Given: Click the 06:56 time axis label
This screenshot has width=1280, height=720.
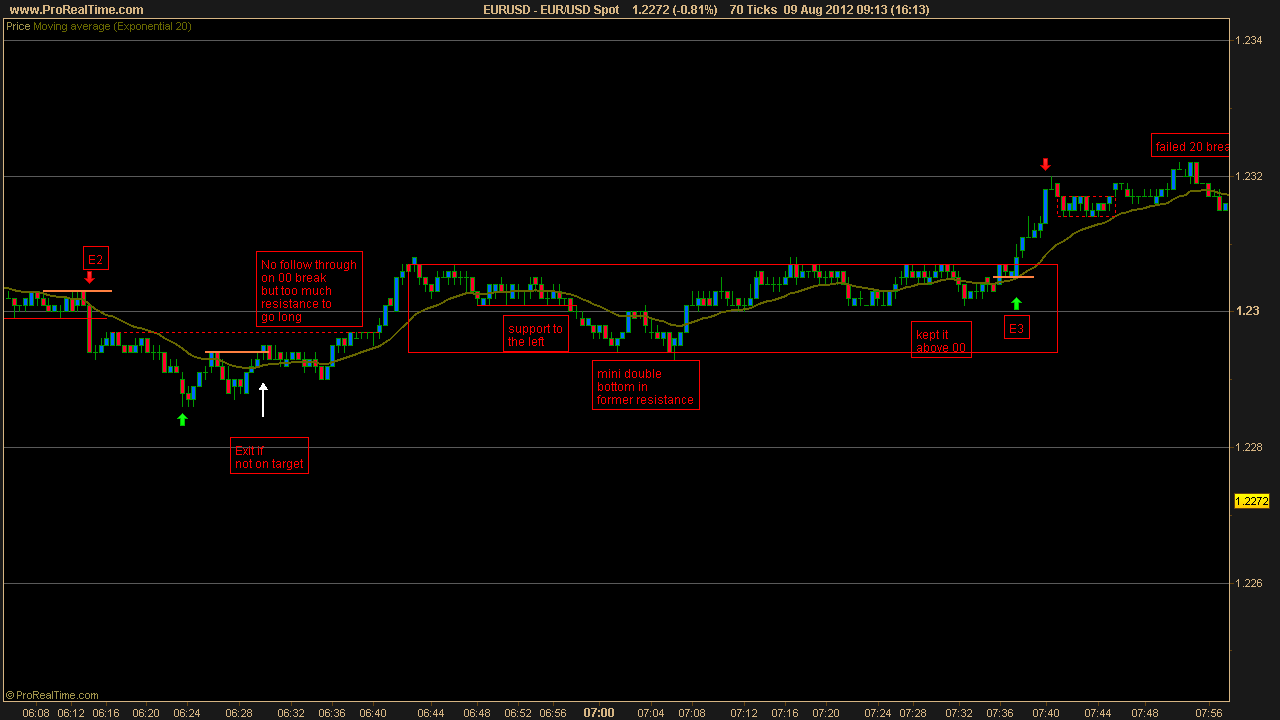Looking at the screenshot, I should 553,713.
